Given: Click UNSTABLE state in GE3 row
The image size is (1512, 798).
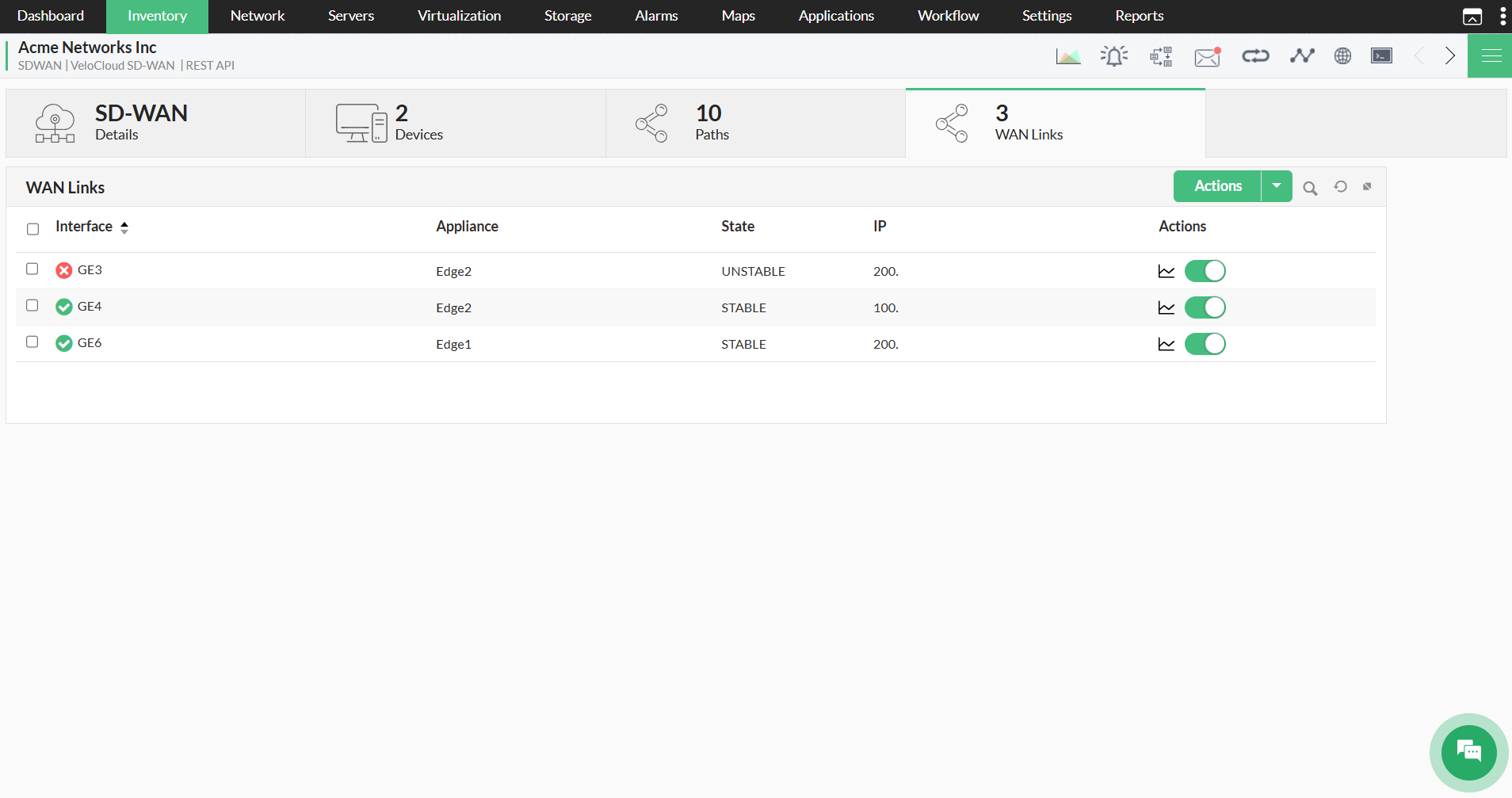Looking at the screenshot, I should [753, 271].
